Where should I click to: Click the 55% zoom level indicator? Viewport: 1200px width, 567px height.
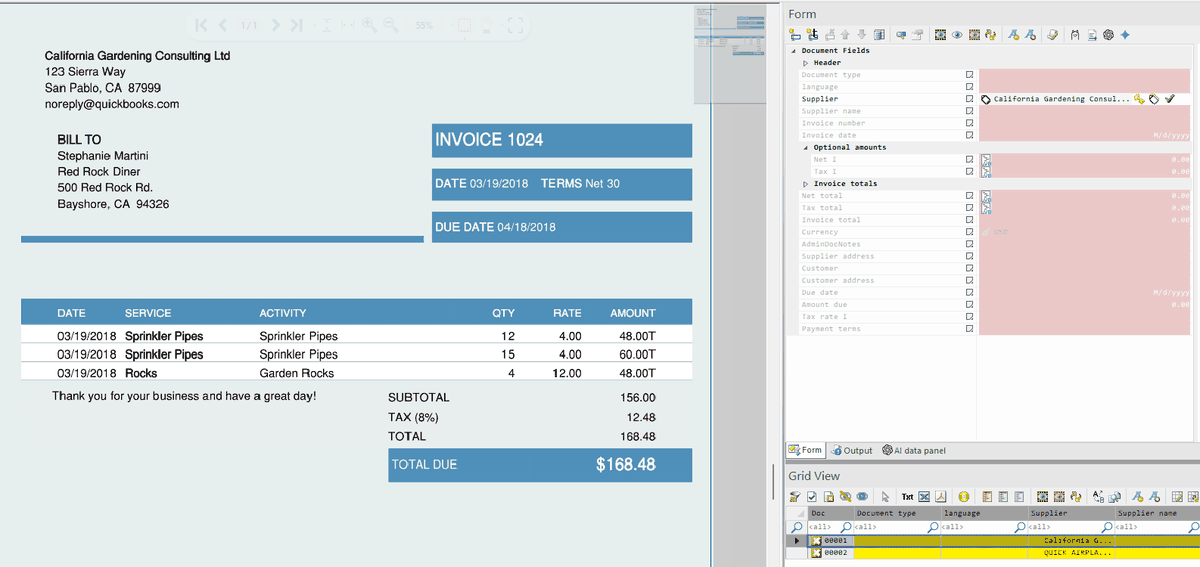point(424,25)
